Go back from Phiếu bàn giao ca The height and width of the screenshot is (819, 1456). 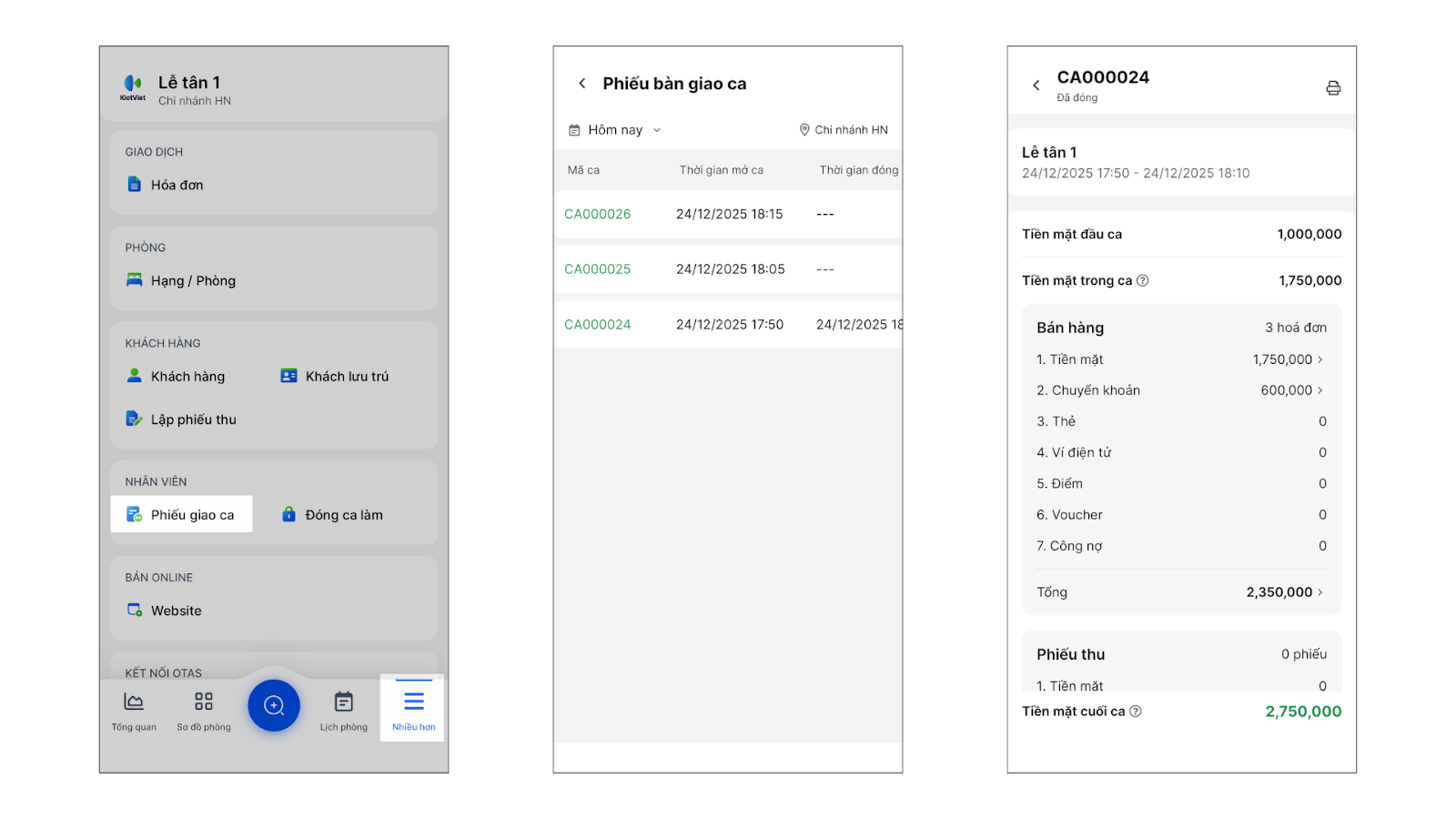(582, 84)
